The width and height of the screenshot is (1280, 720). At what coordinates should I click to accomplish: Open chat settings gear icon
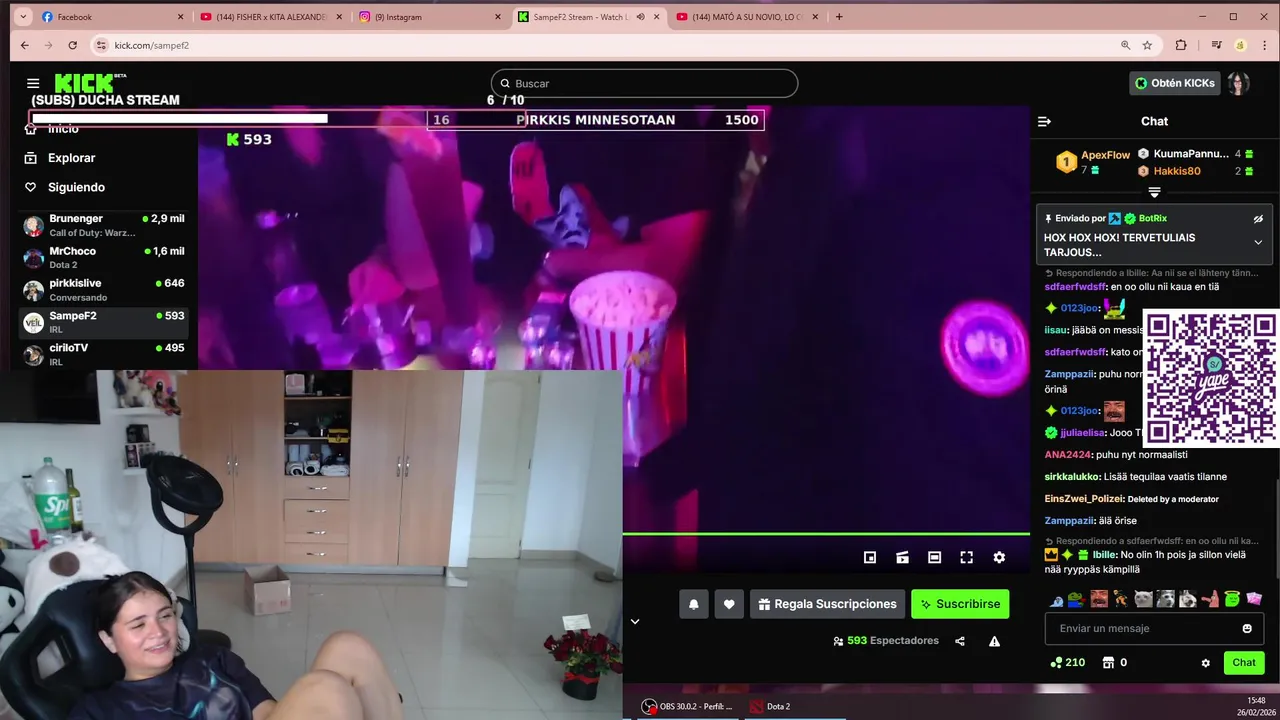pos(1205,663)
